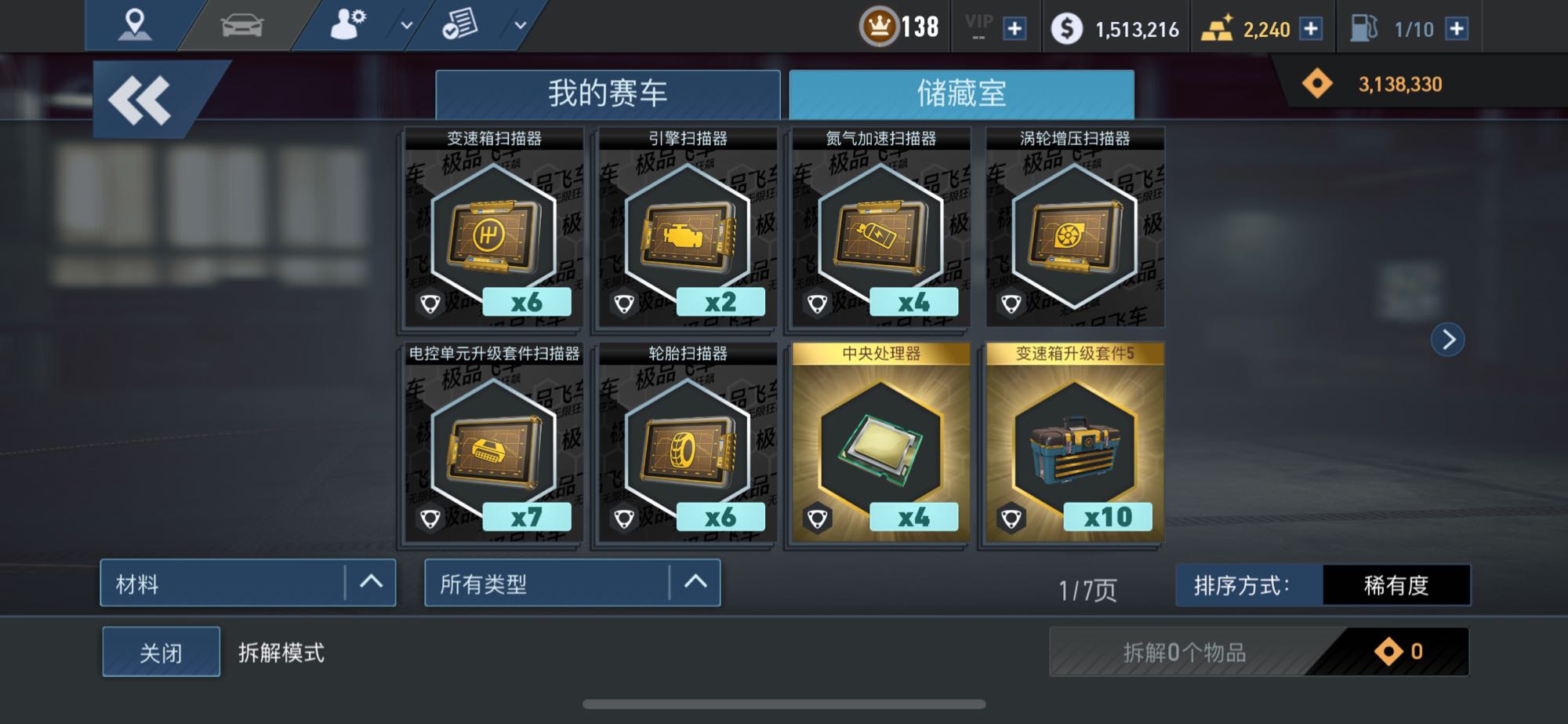
Task: Open the map location pin icon
Action: [x=134, y=24]
